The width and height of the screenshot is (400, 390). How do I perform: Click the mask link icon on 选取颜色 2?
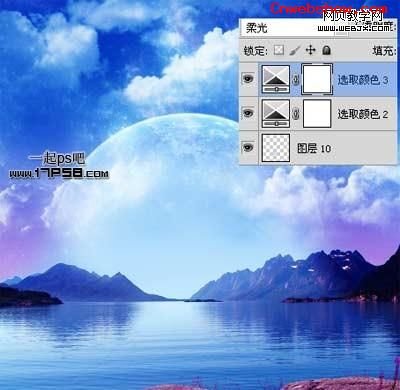coord(296,114)
